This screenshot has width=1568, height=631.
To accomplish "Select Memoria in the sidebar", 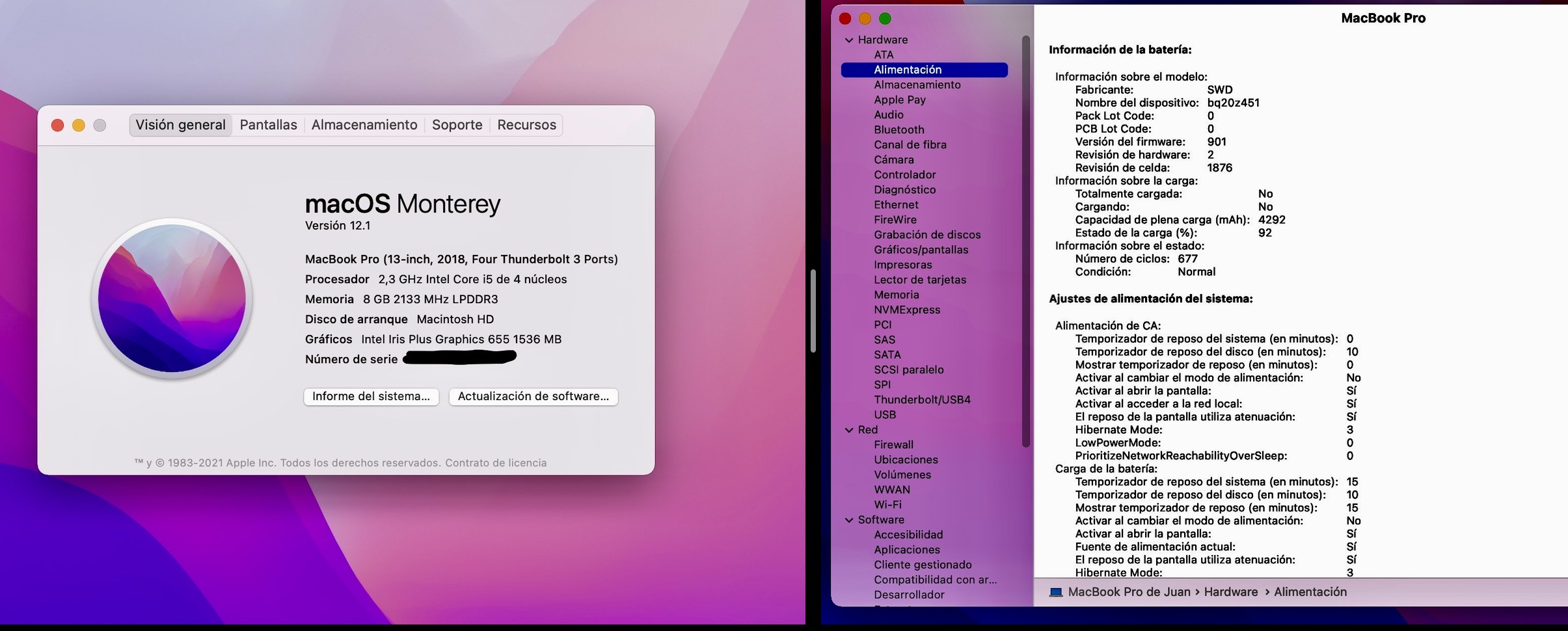I will 896,294.
